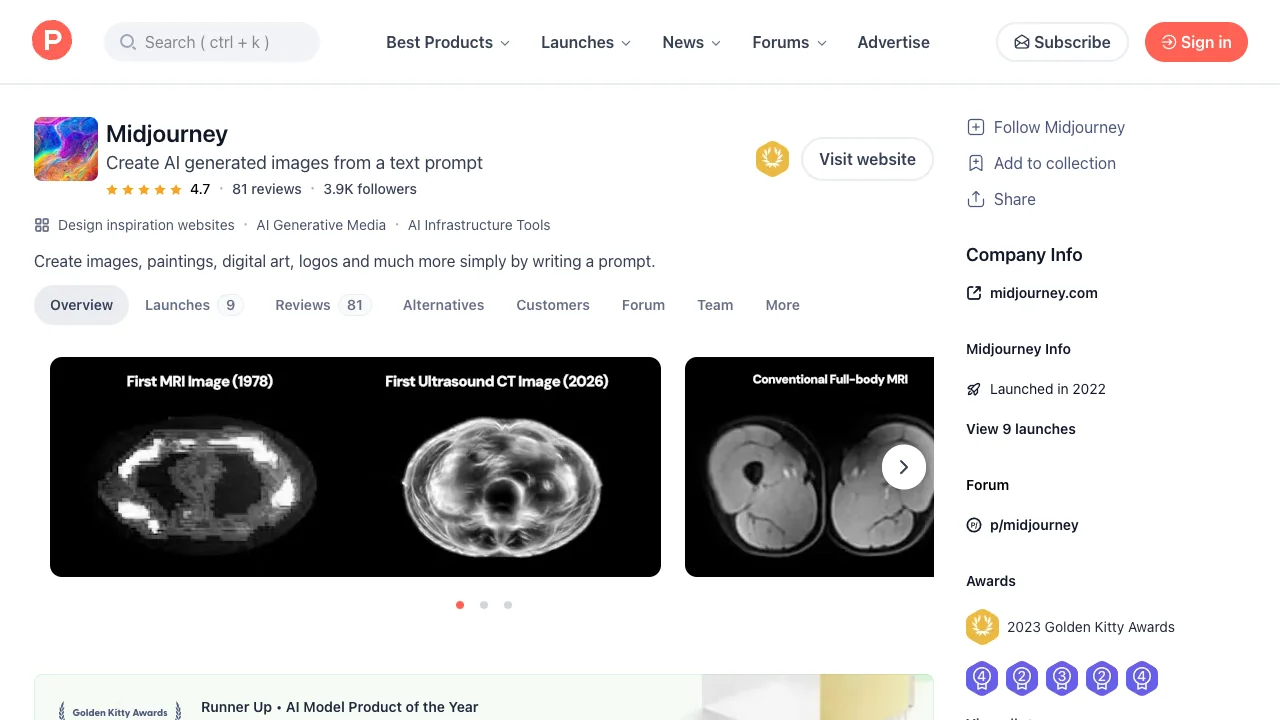Click the Visit website button
Viewport: 1280px width, 720px height.
(x=867, y=159)
